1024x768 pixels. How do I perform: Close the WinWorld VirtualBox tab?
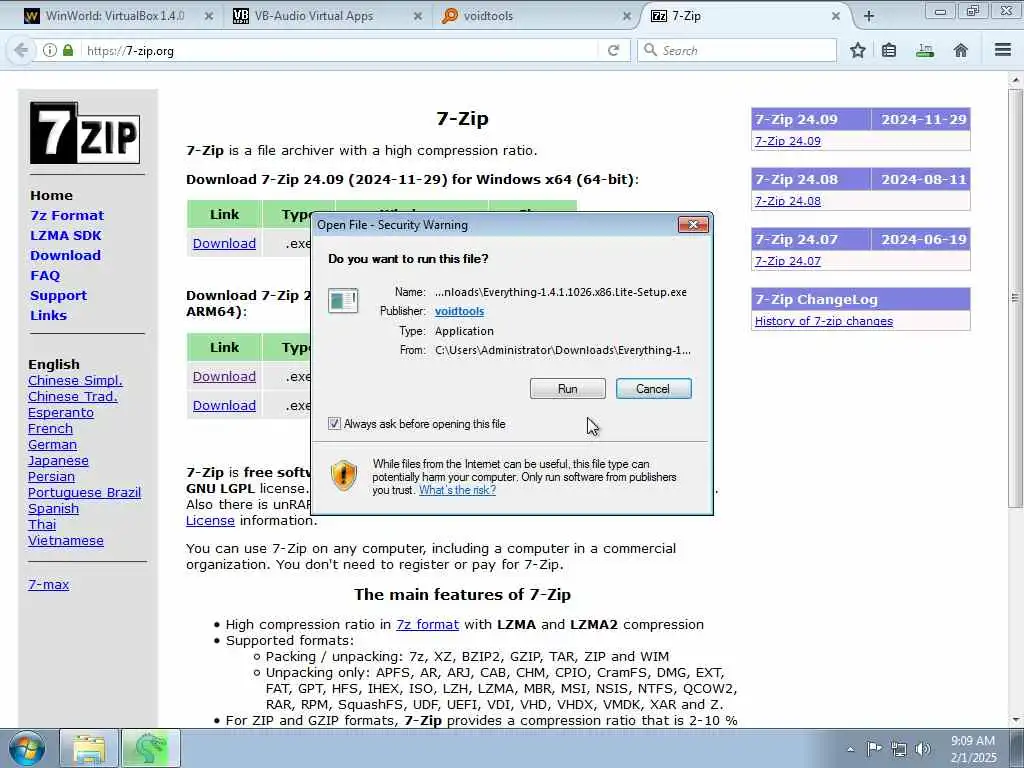209,16
